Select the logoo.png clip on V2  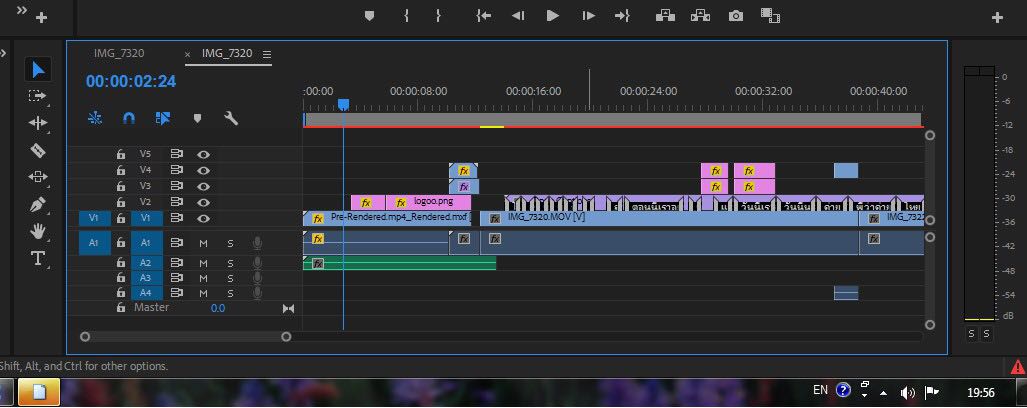(428, 202)
